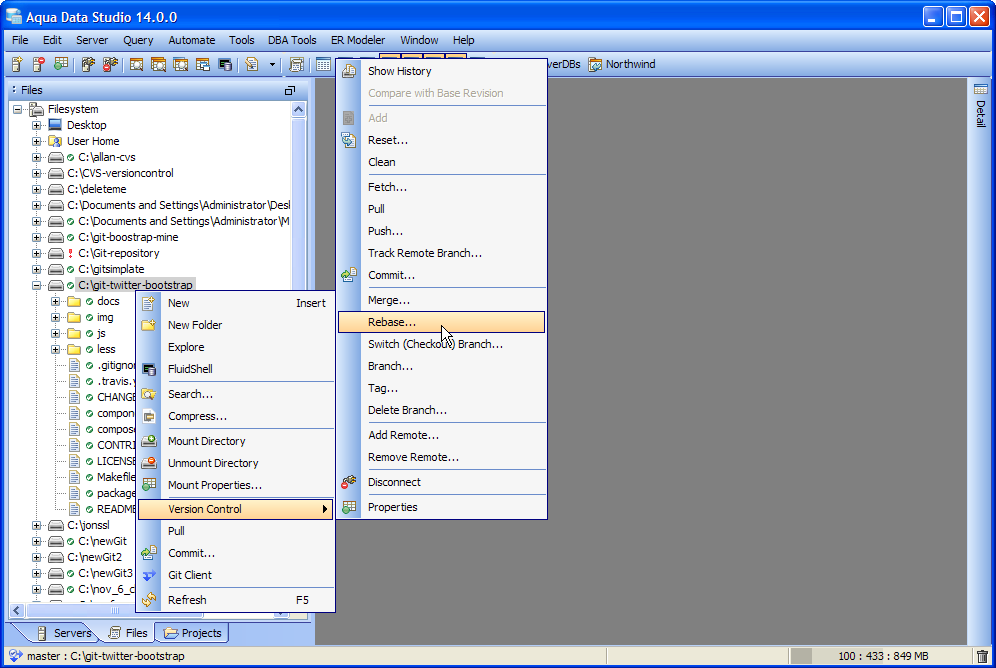The width and height of the screenshot is (996, 668).
Task: Click the Git Client icon in context menu
Action: pyautogui.click(x=149, y=575)
